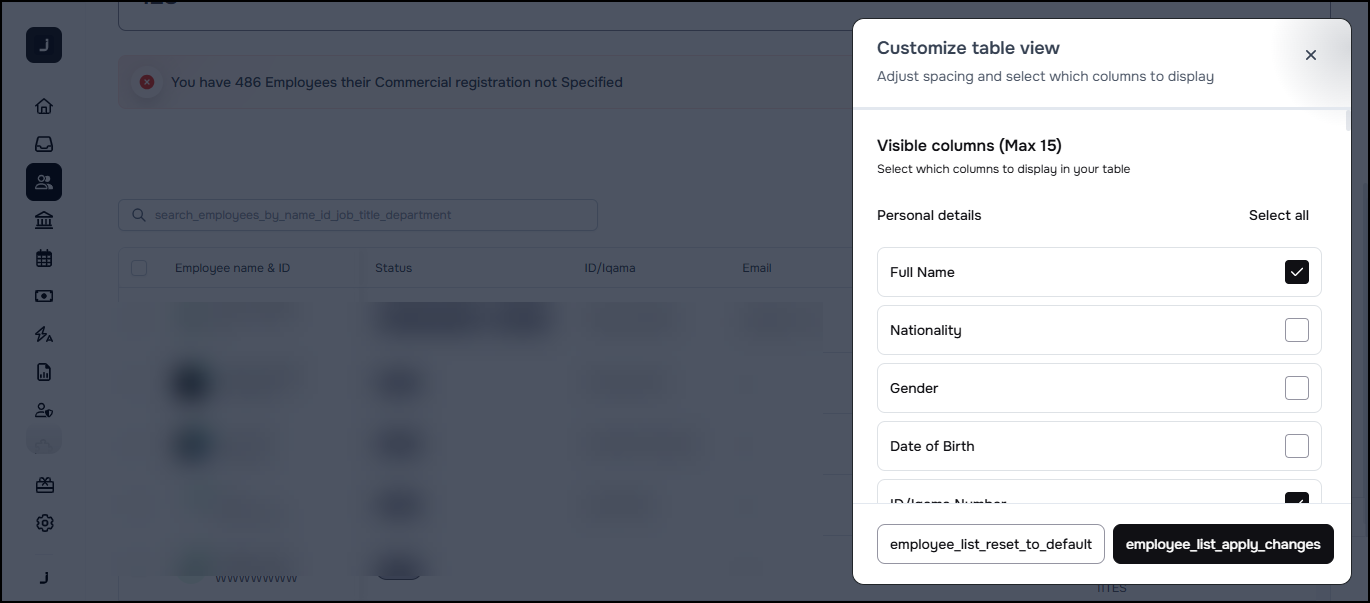1370x603 pixels.
Task: Open the Home icon in sidebar
Action: pyautogui.click(x=44, y=106)
